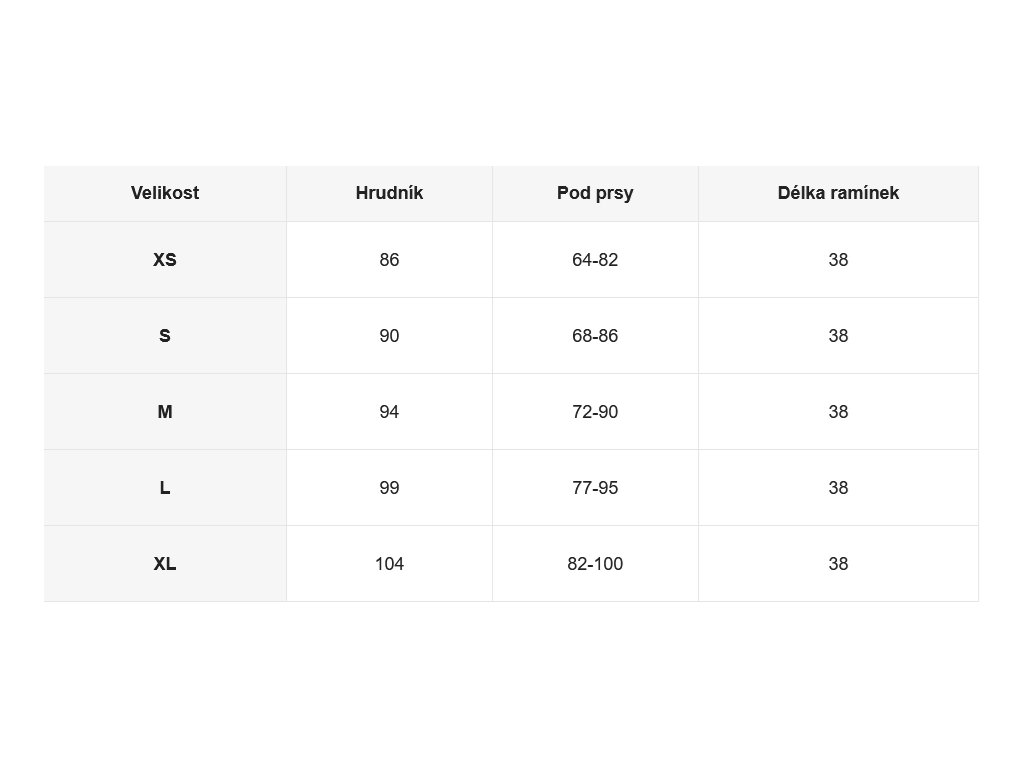The height and width of the screenshot is (768, 1024).
Task: Select the L size row label
Action: pyautogui.click(x=165, y=488)
